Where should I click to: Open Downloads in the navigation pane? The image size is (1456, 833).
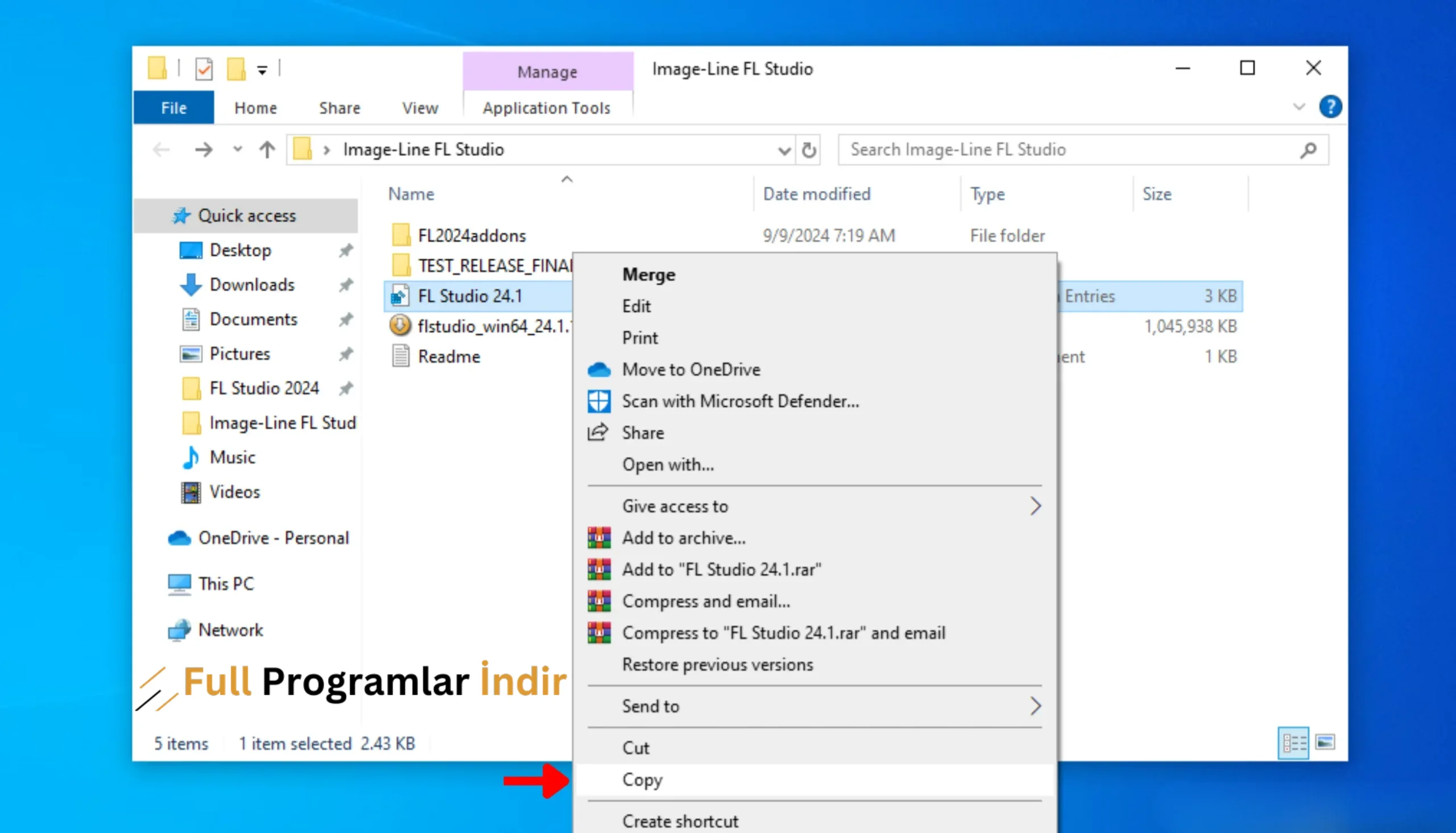[252, 284]
